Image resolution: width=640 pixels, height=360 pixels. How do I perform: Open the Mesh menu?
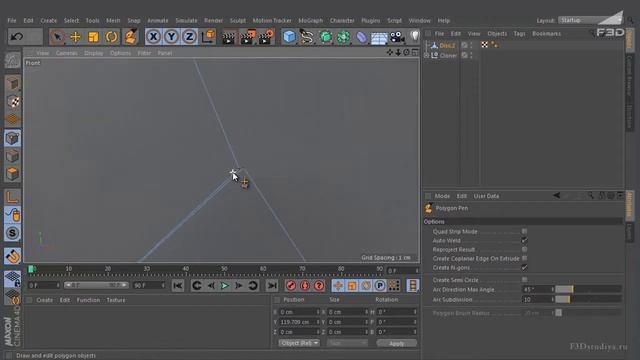pyautogui.click(x=113, y=20)
